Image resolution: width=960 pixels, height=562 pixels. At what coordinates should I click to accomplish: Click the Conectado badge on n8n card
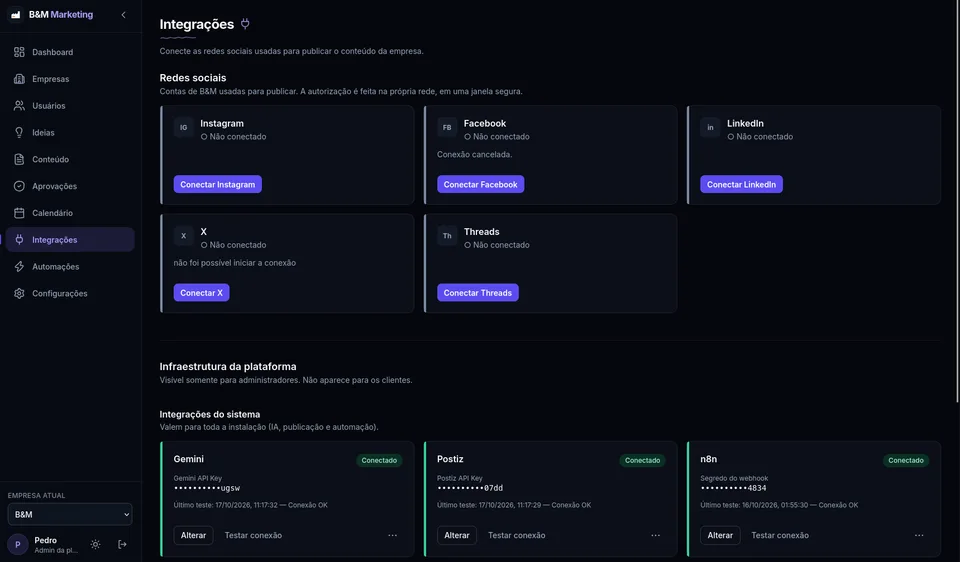coord(906,460)
